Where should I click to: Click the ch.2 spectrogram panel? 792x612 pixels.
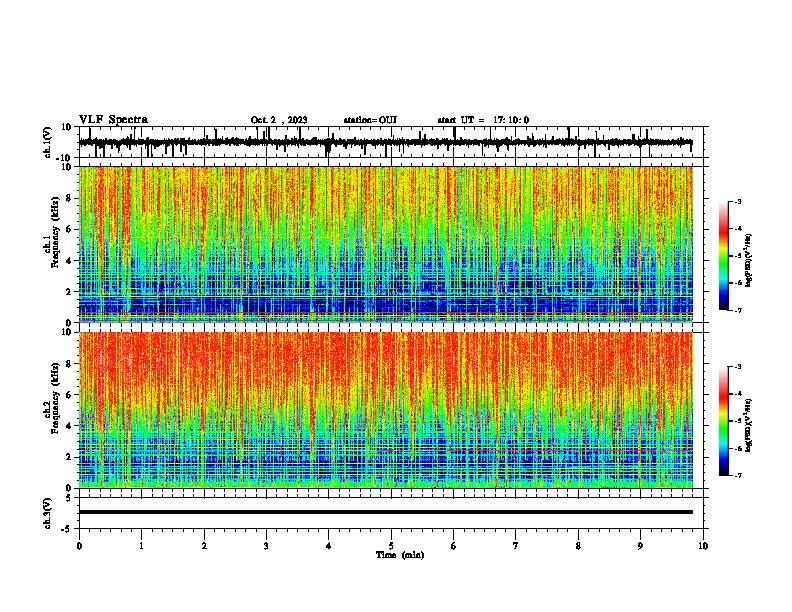(386, 410)
